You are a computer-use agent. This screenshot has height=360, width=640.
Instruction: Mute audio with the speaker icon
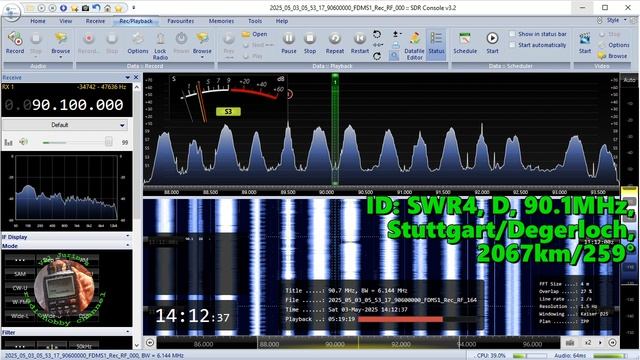pyautogui.click(x=24, y=142)
